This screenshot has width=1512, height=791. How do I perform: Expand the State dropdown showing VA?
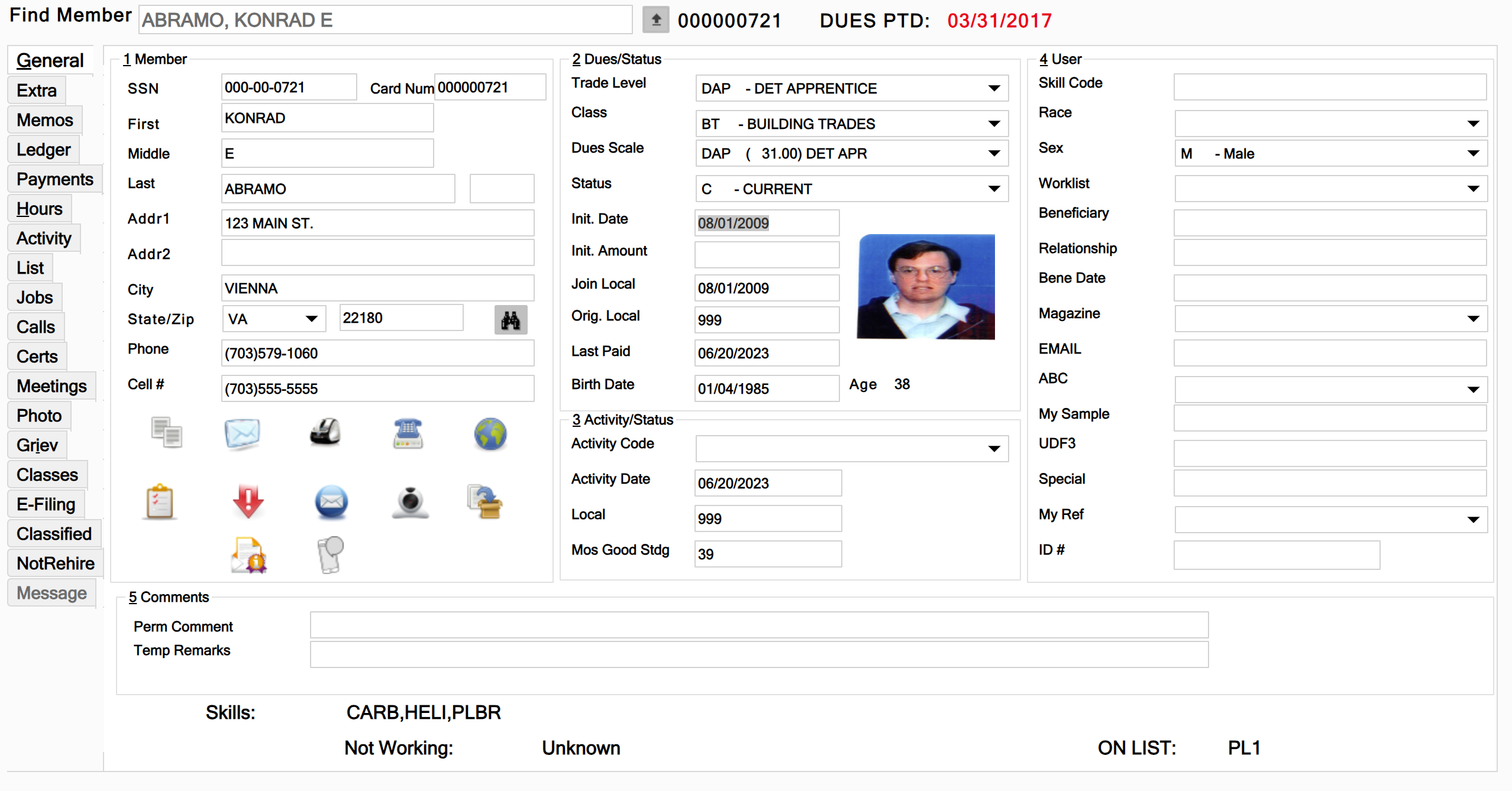pos(311,319)
